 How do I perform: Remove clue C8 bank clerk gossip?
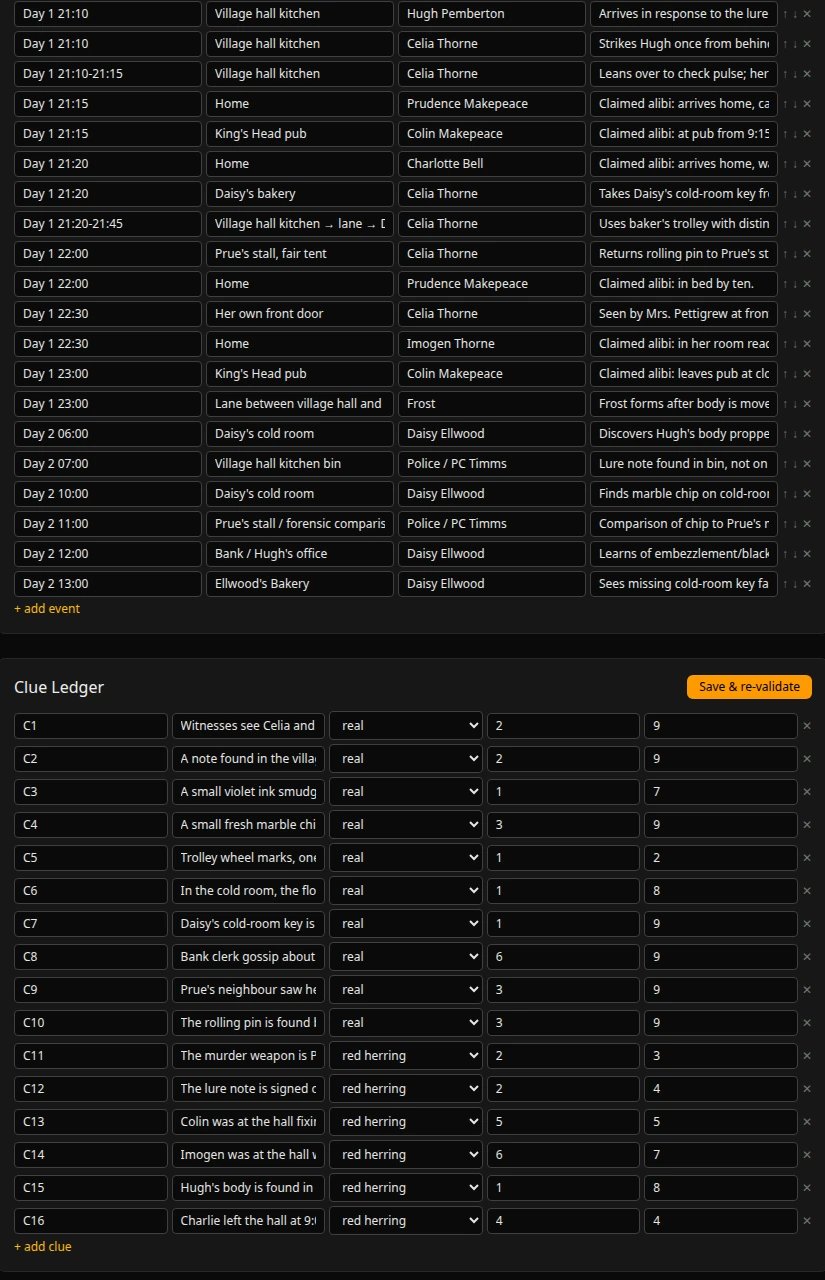click(807, 957)
